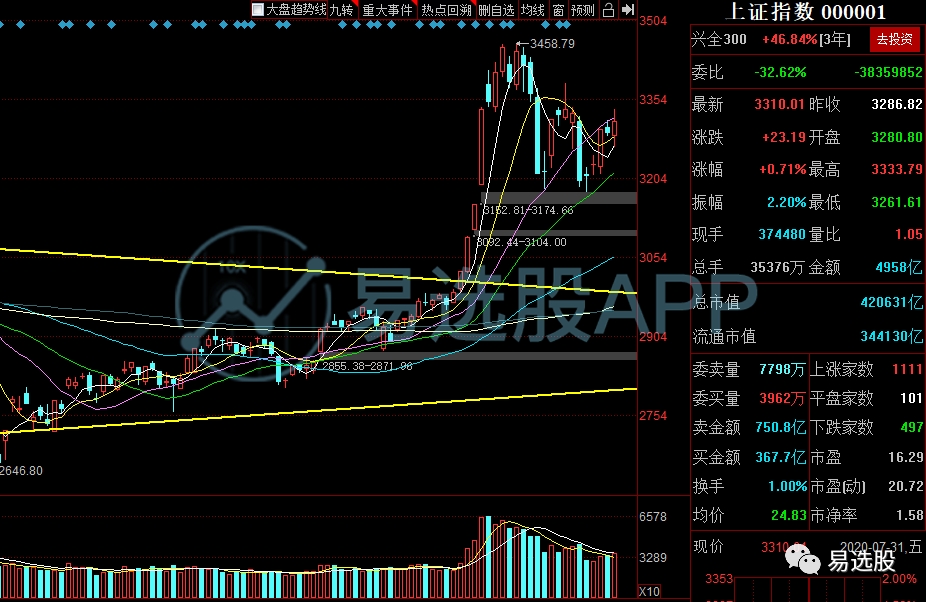Click the 换手 value 1.00%

pyautogui.click(x=787, y=486)
